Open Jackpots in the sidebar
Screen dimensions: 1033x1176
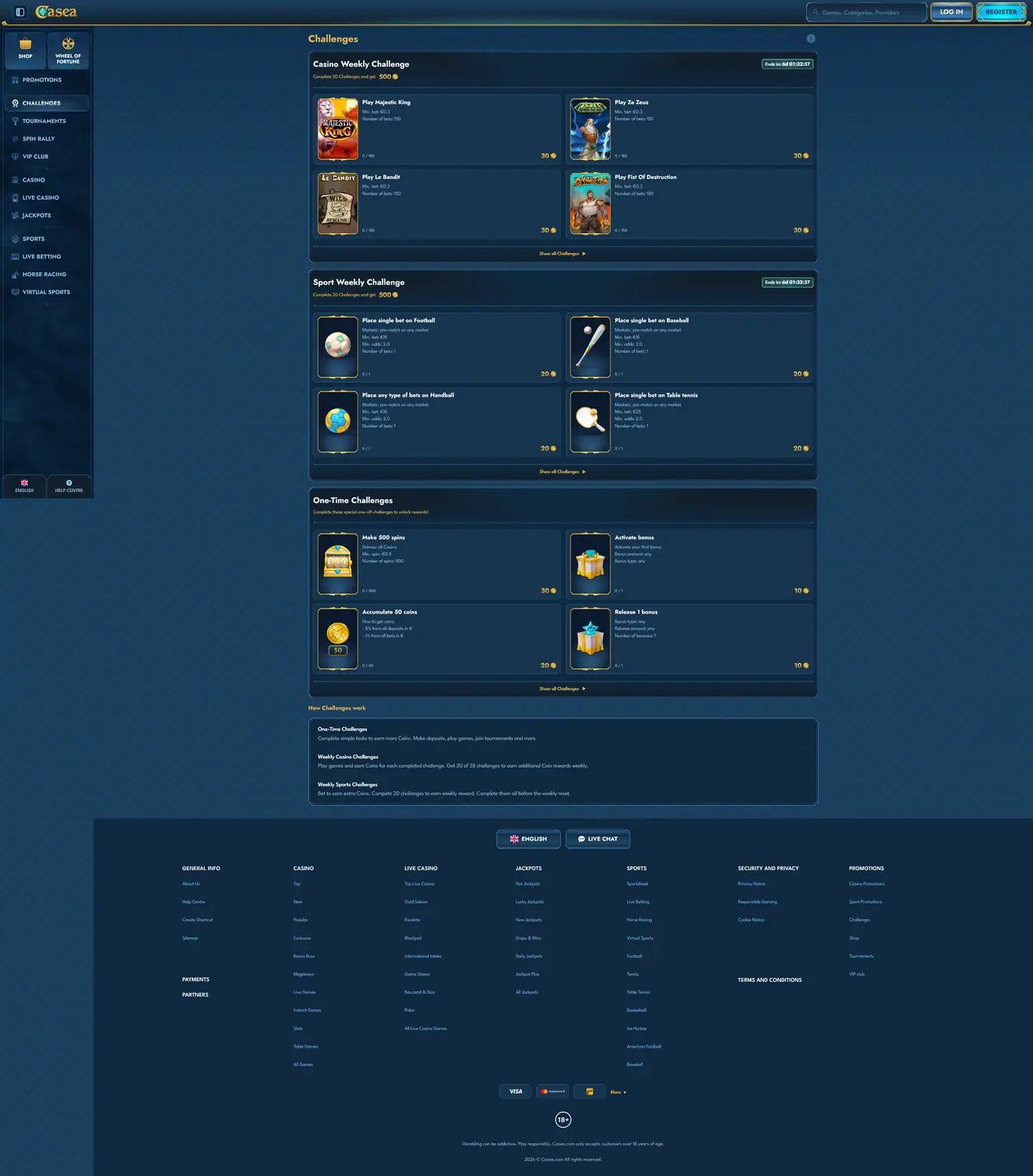click(x=47, y=215)
